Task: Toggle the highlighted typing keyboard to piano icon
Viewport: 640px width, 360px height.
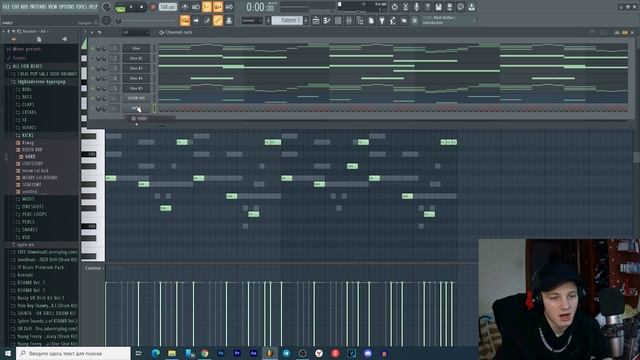Action: (185, 20)
